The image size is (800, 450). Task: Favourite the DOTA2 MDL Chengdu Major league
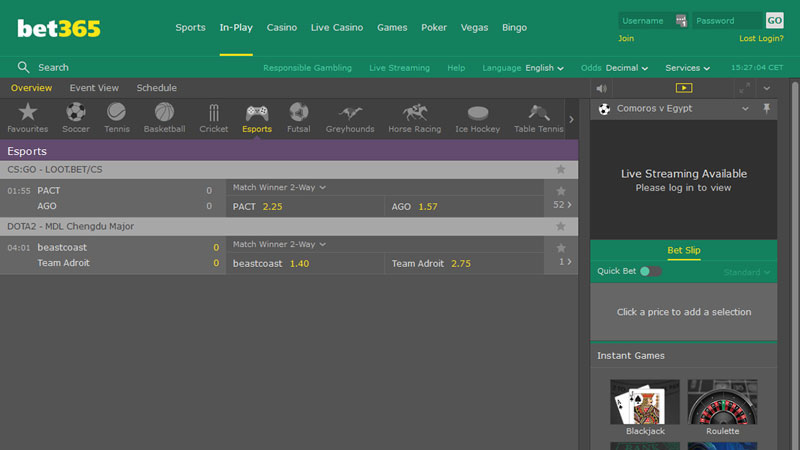561,226
